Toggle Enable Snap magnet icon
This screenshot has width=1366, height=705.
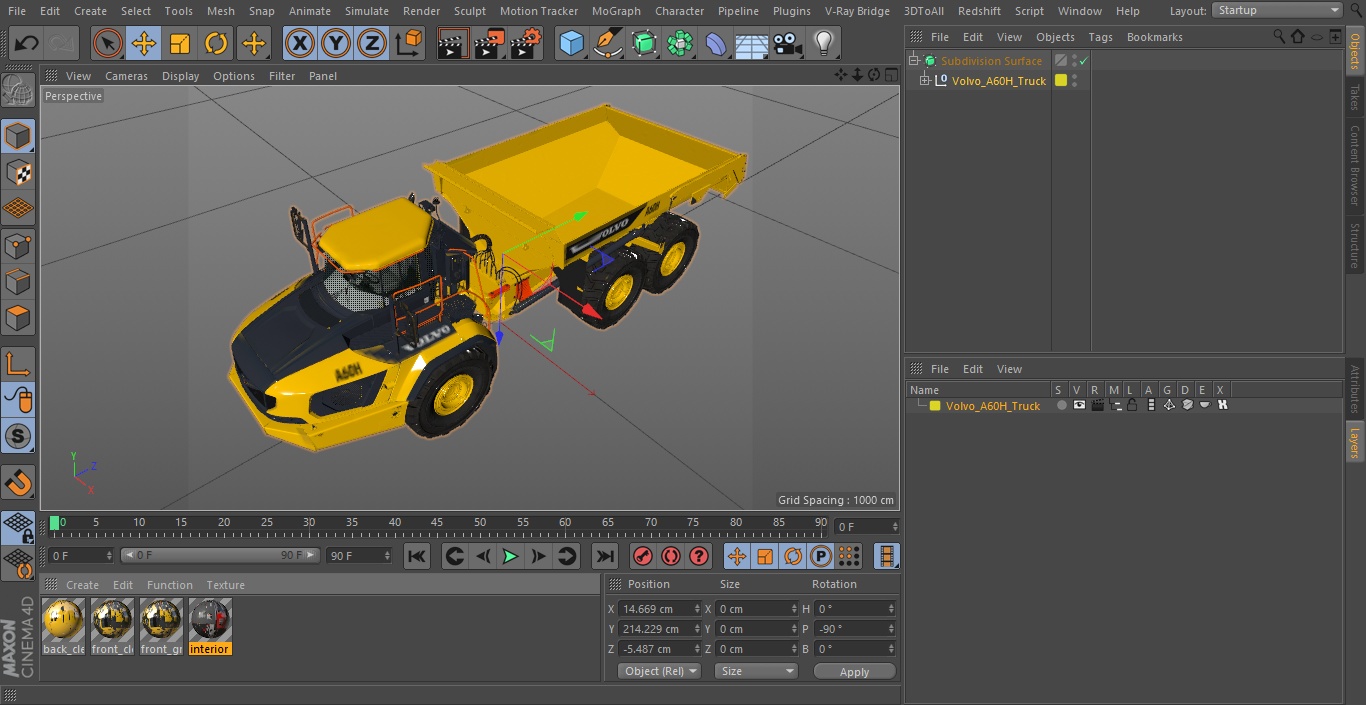tap(18, 483)
